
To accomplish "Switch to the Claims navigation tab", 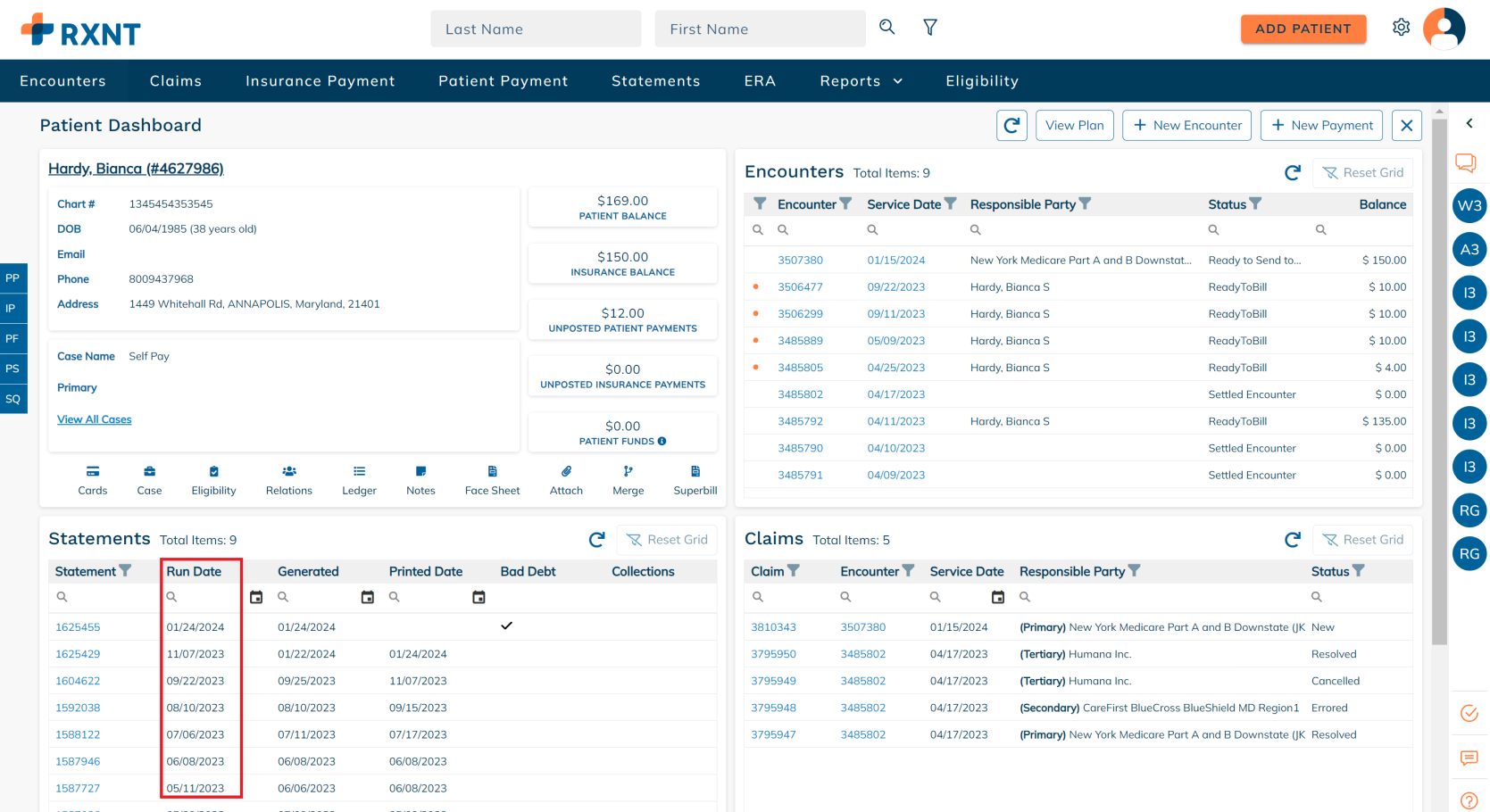I will point(175,80).
